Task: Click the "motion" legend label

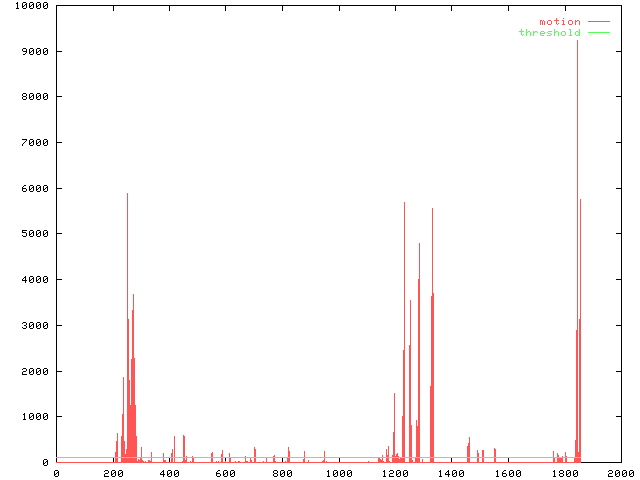Action: point(560,22)
